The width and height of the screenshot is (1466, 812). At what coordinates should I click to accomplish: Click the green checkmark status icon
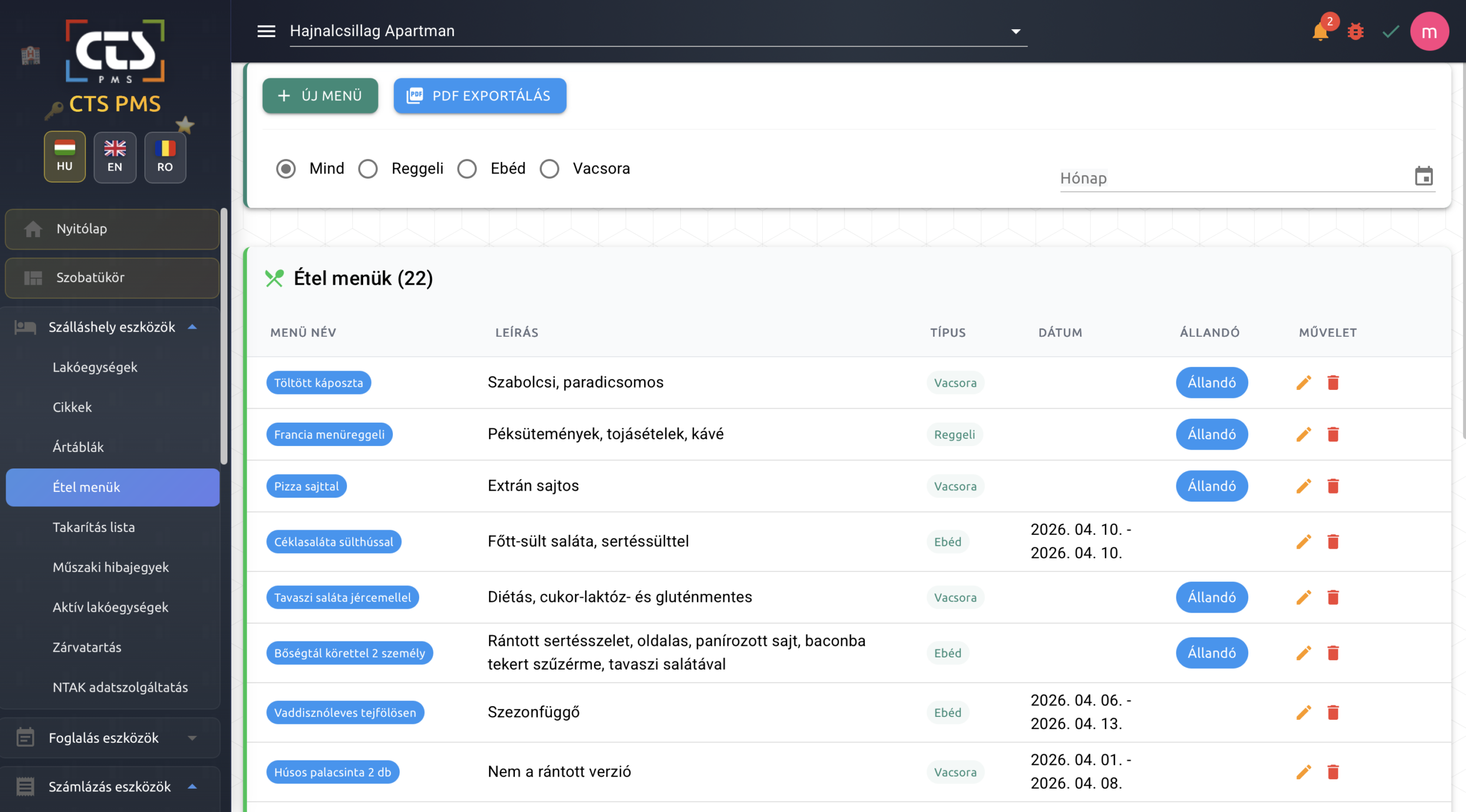(x=1390, y=31)
